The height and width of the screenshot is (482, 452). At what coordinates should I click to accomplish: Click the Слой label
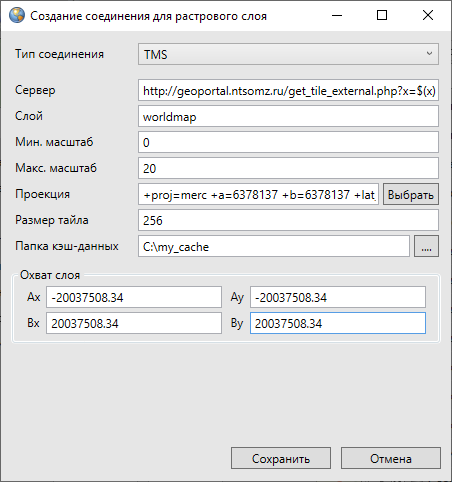click(x=29, y=116)
